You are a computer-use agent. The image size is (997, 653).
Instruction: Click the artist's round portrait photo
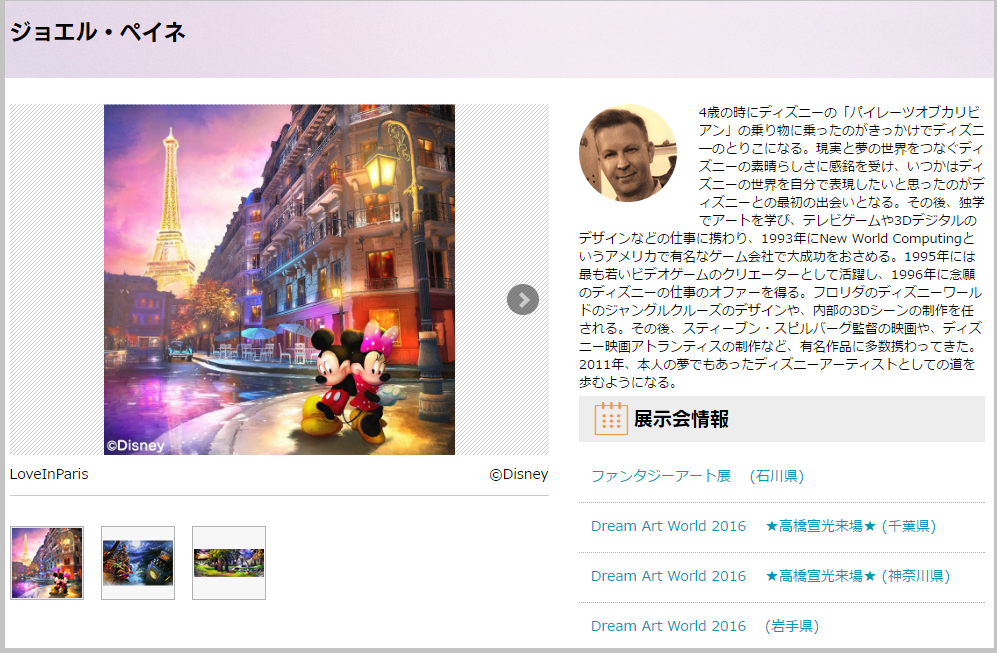click(628, 153)
